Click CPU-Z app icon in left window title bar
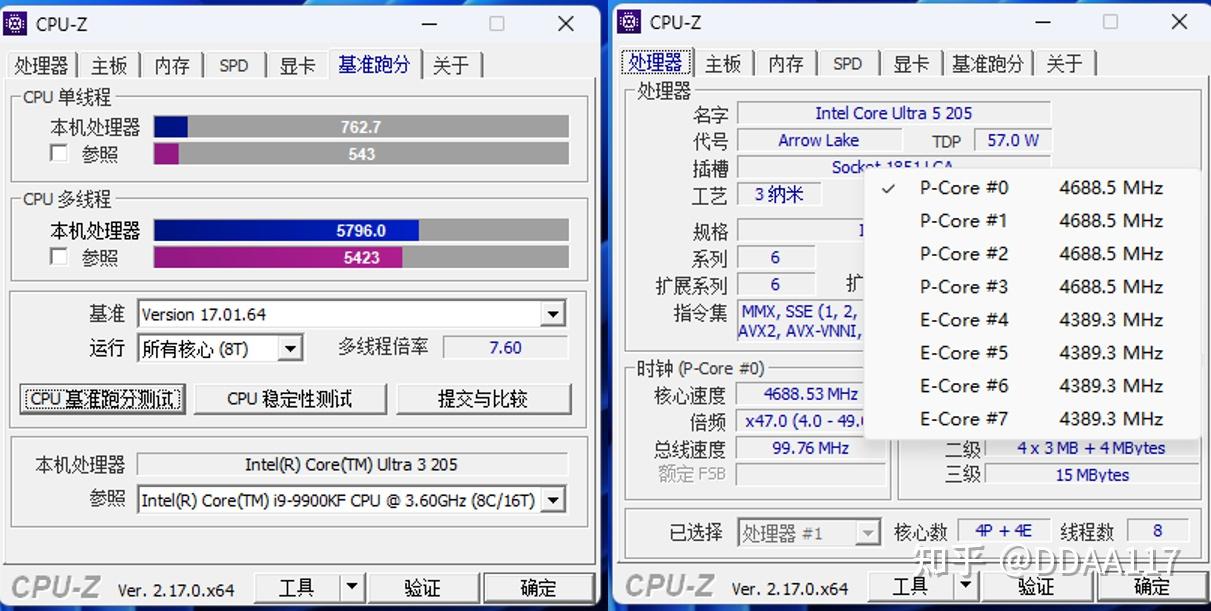1211x611 pixels. pos(16,23)
